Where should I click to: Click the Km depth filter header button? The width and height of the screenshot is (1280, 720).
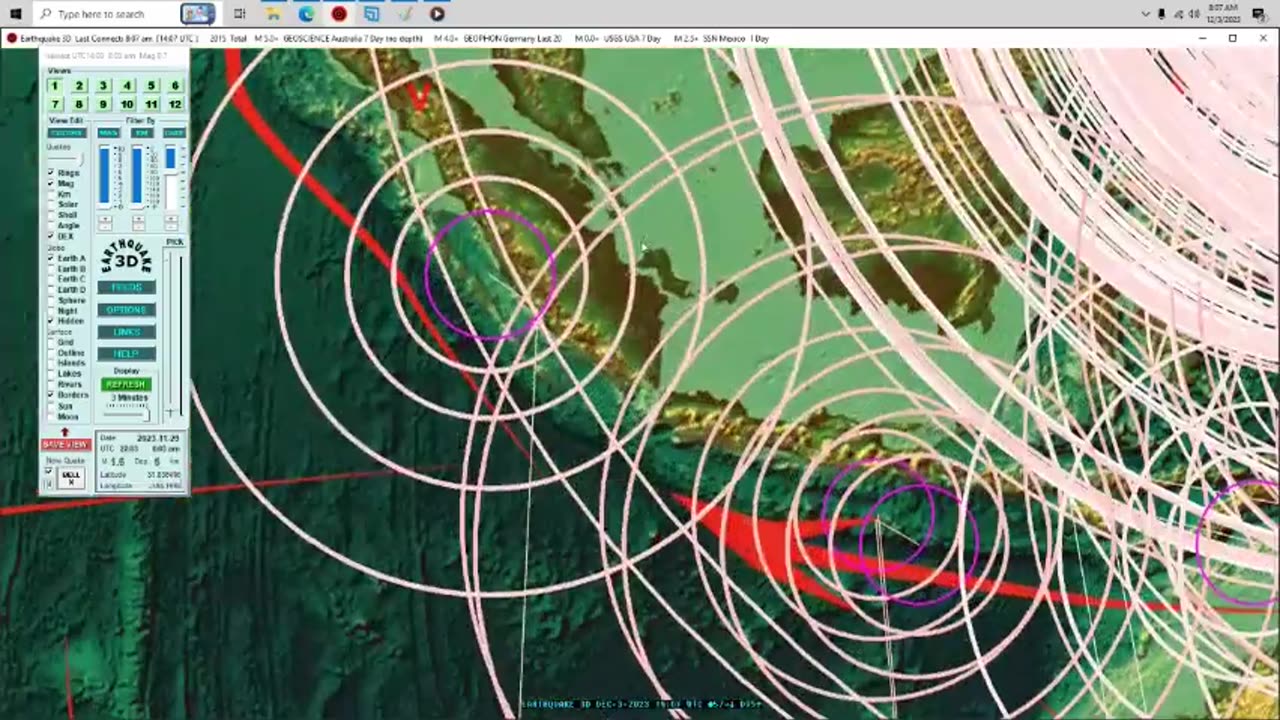pos(142,133)
